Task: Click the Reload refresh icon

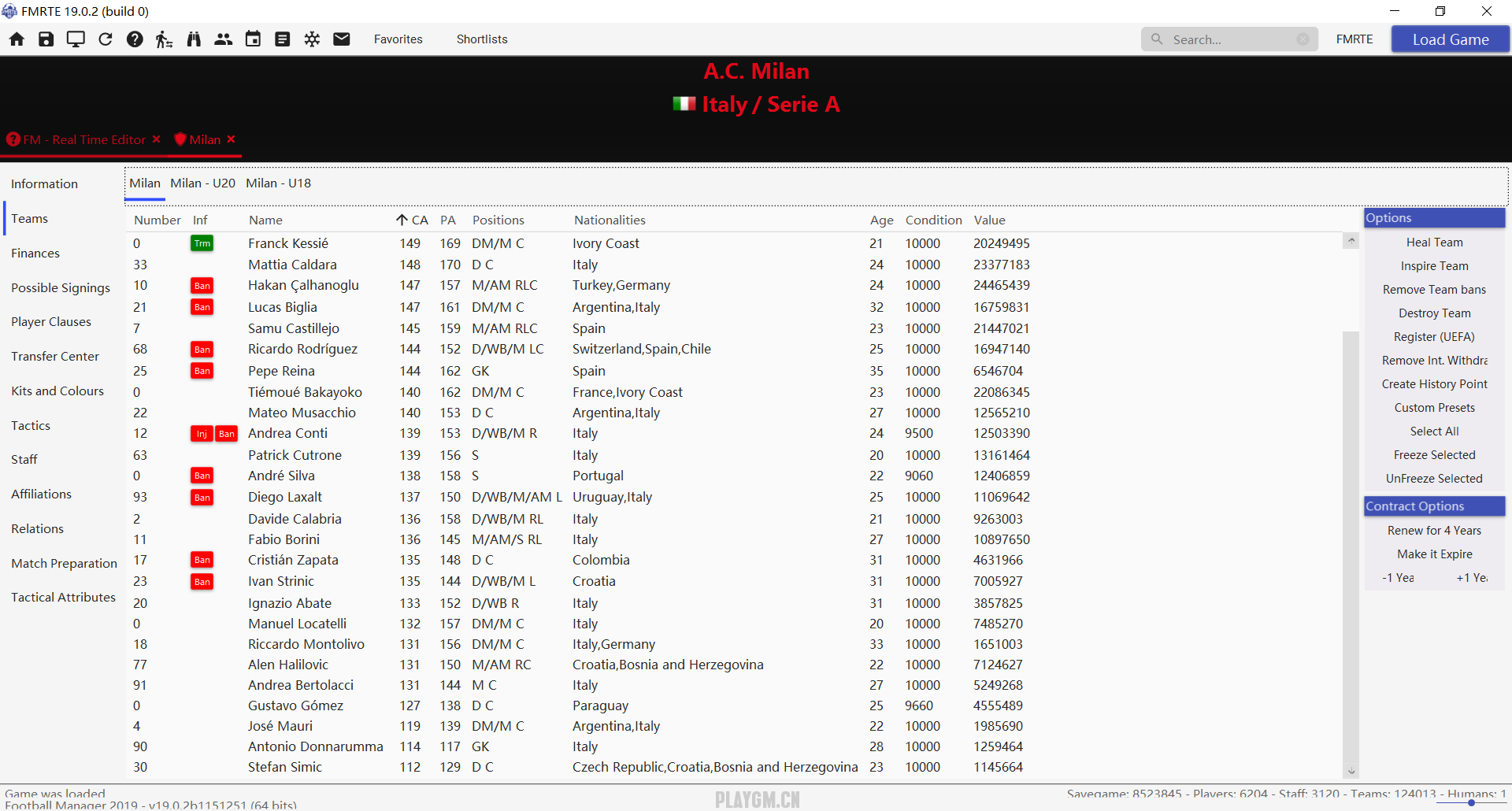Action: [x=106, y=39]
